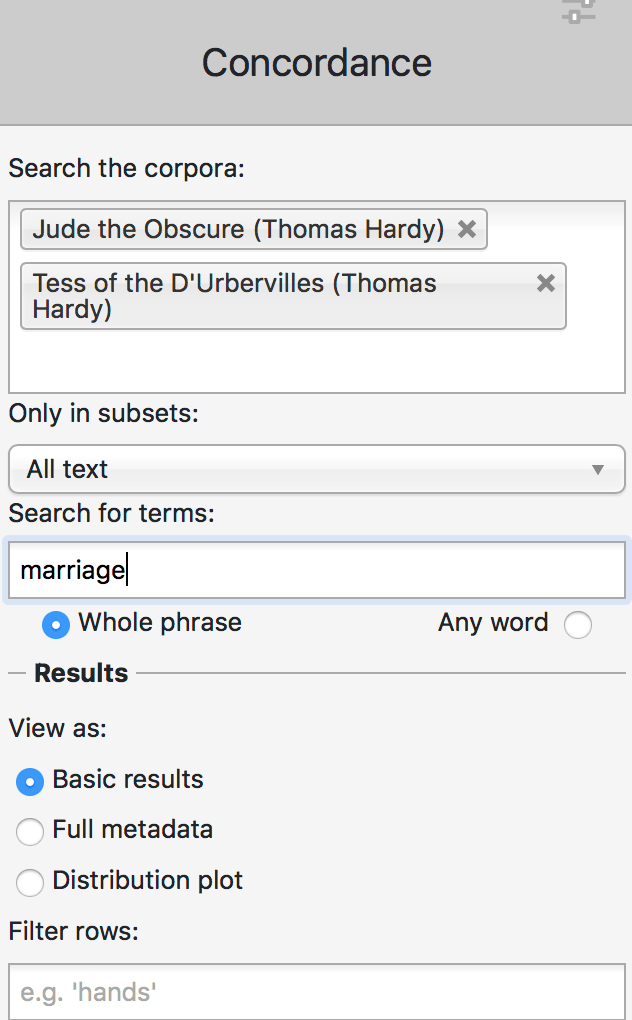The height and width of the screenshot is (1020, 632).
Task: Click empty space in corpora selection box
Action: tap(300, 362)
